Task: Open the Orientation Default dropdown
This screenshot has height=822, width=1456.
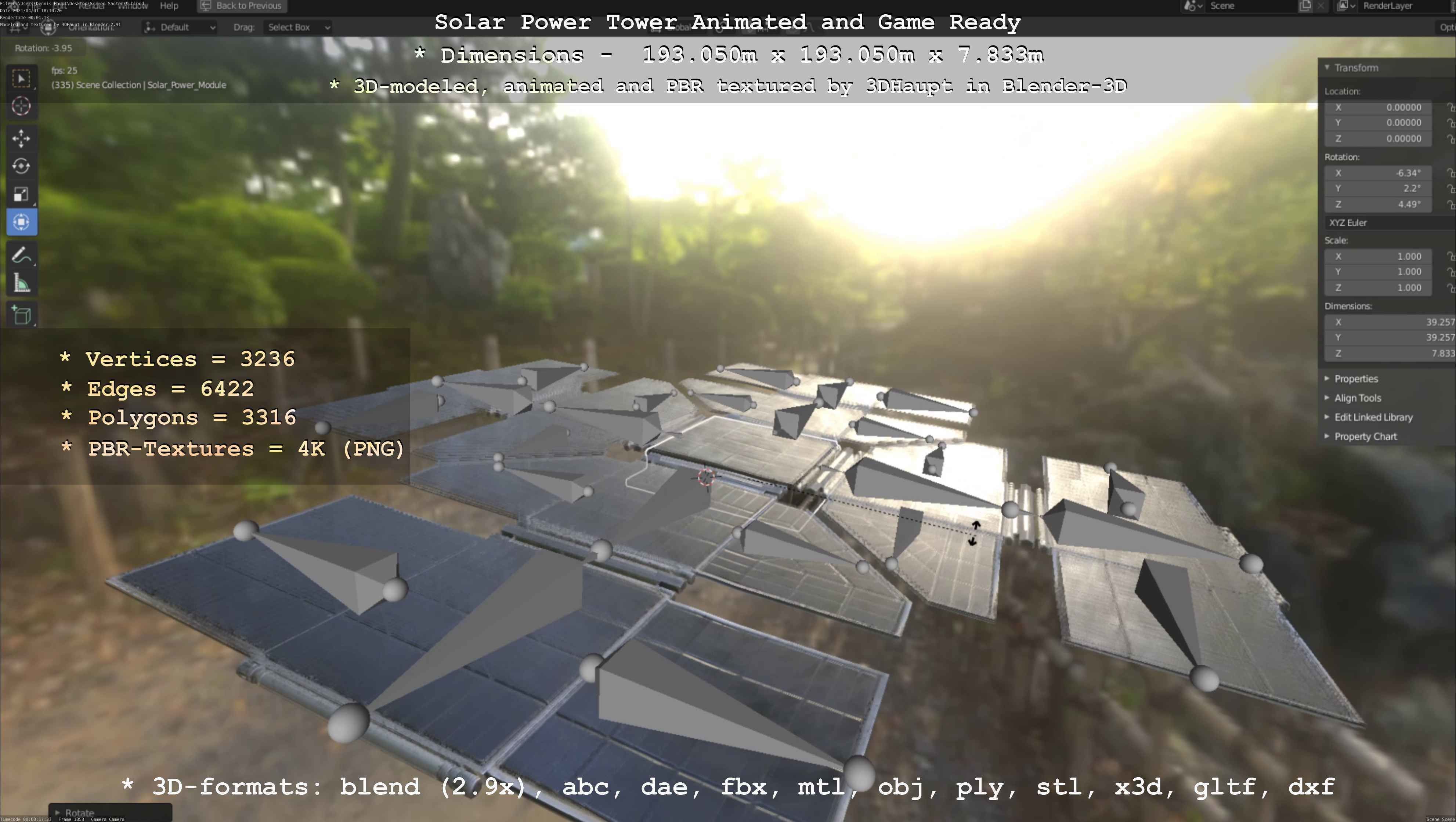Action: [180, 27]
